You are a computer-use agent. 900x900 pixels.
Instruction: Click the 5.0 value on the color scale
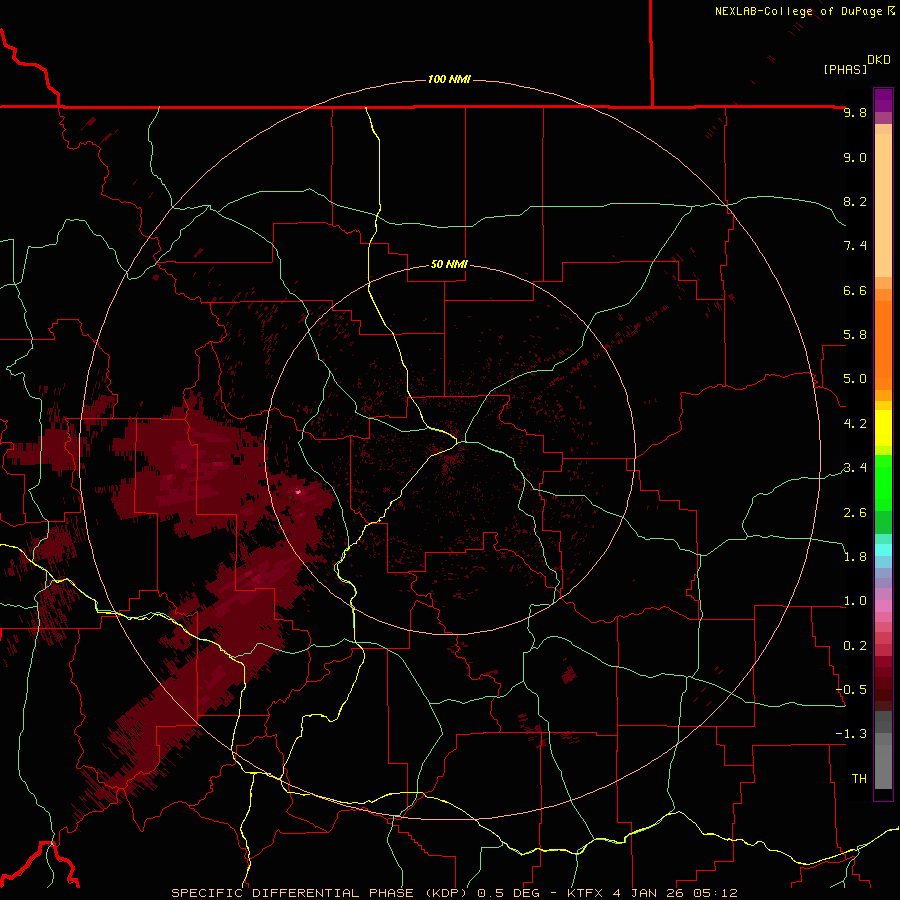click(855, 379)
